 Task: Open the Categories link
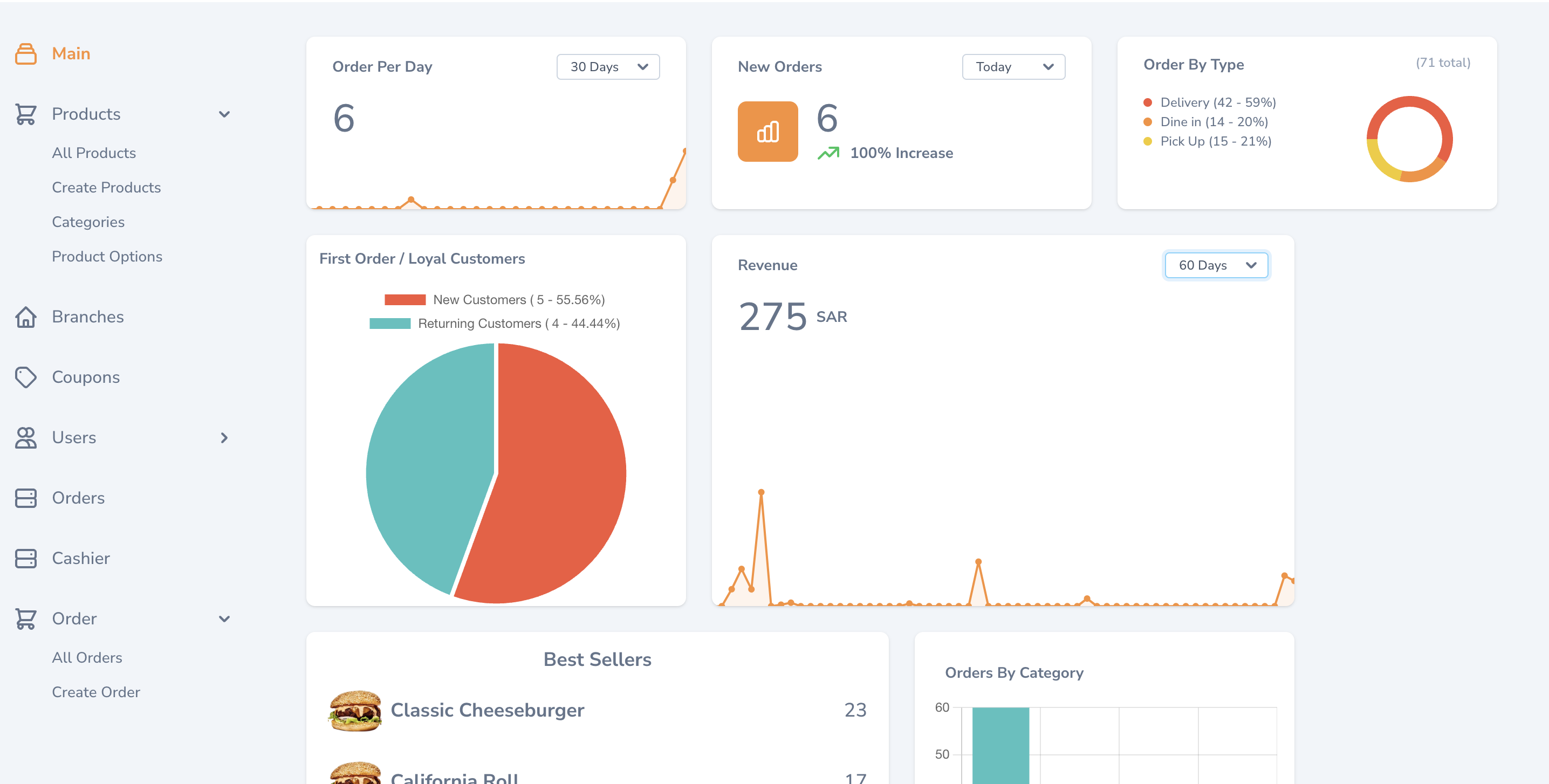click(88, 222)
